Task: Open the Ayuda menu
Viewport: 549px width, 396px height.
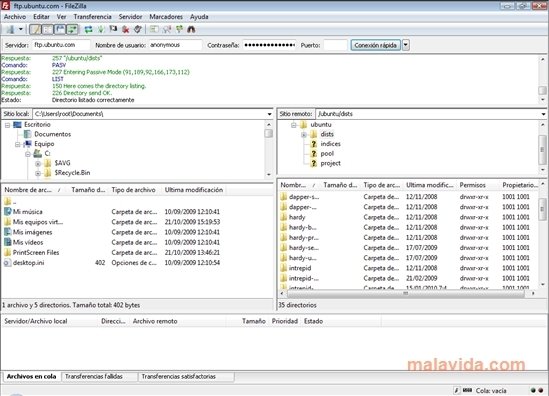Action: [199, 16]
